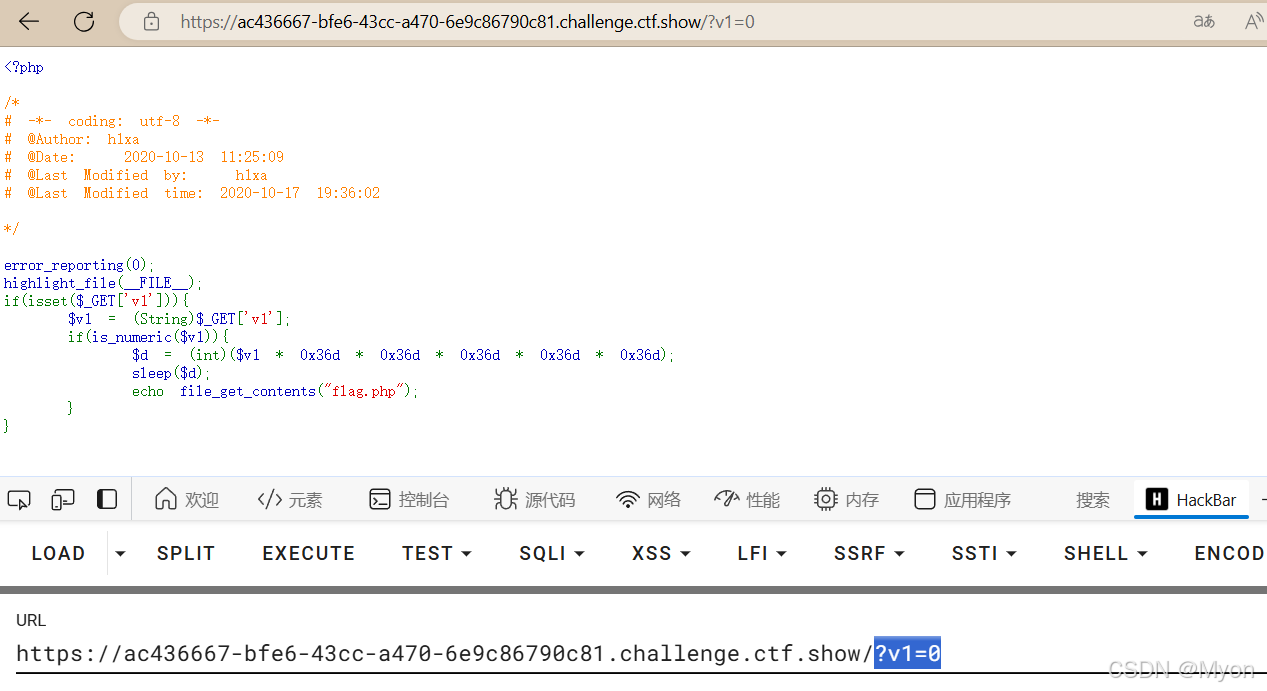Open the Memory (内存) tab

point(846,500)
